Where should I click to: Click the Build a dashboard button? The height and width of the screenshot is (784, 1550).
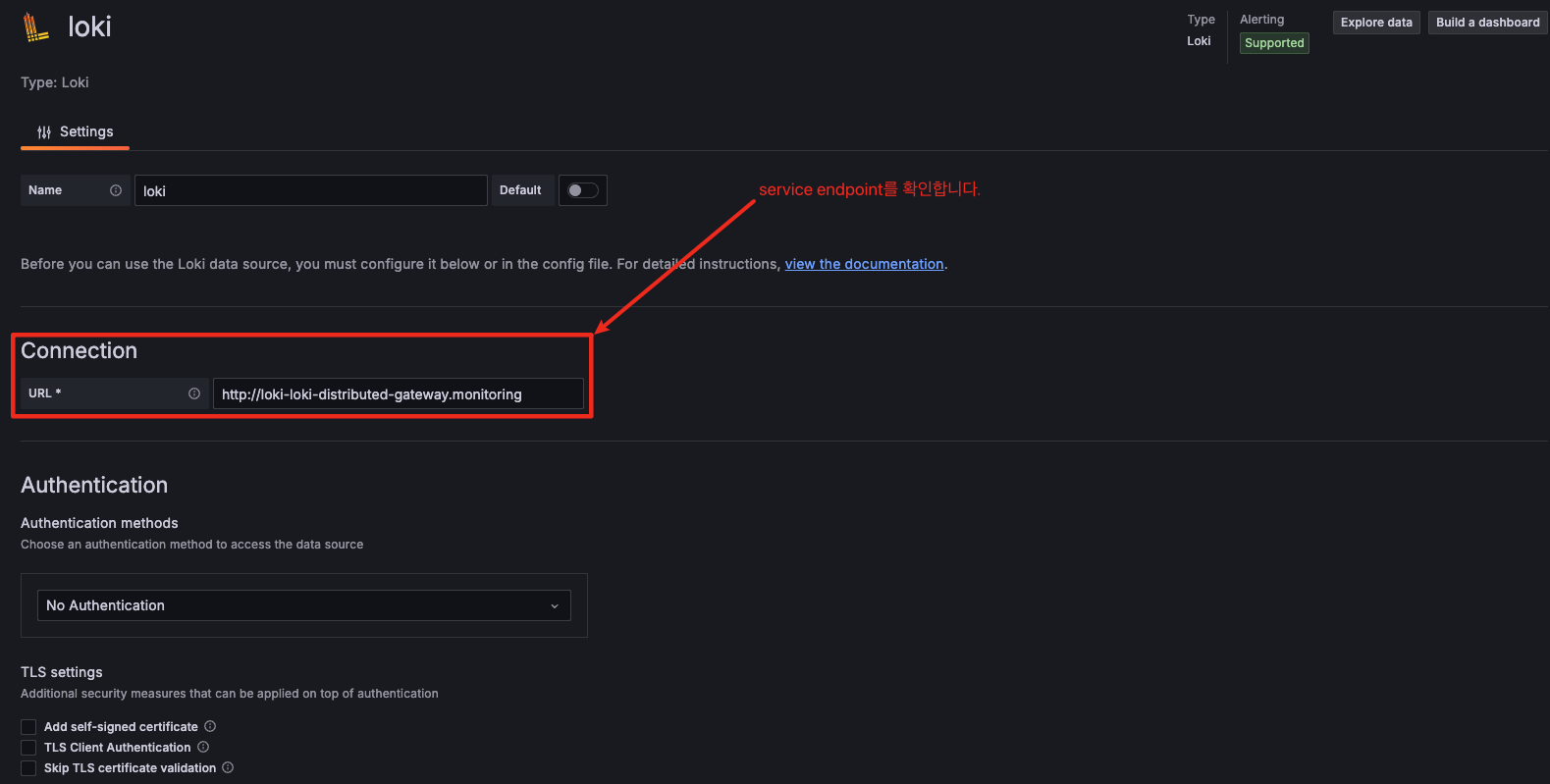click(1488, 23)
